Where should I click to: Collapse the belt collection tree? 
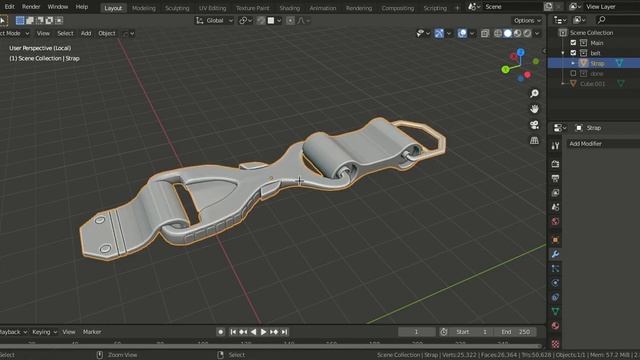point(563,53)
